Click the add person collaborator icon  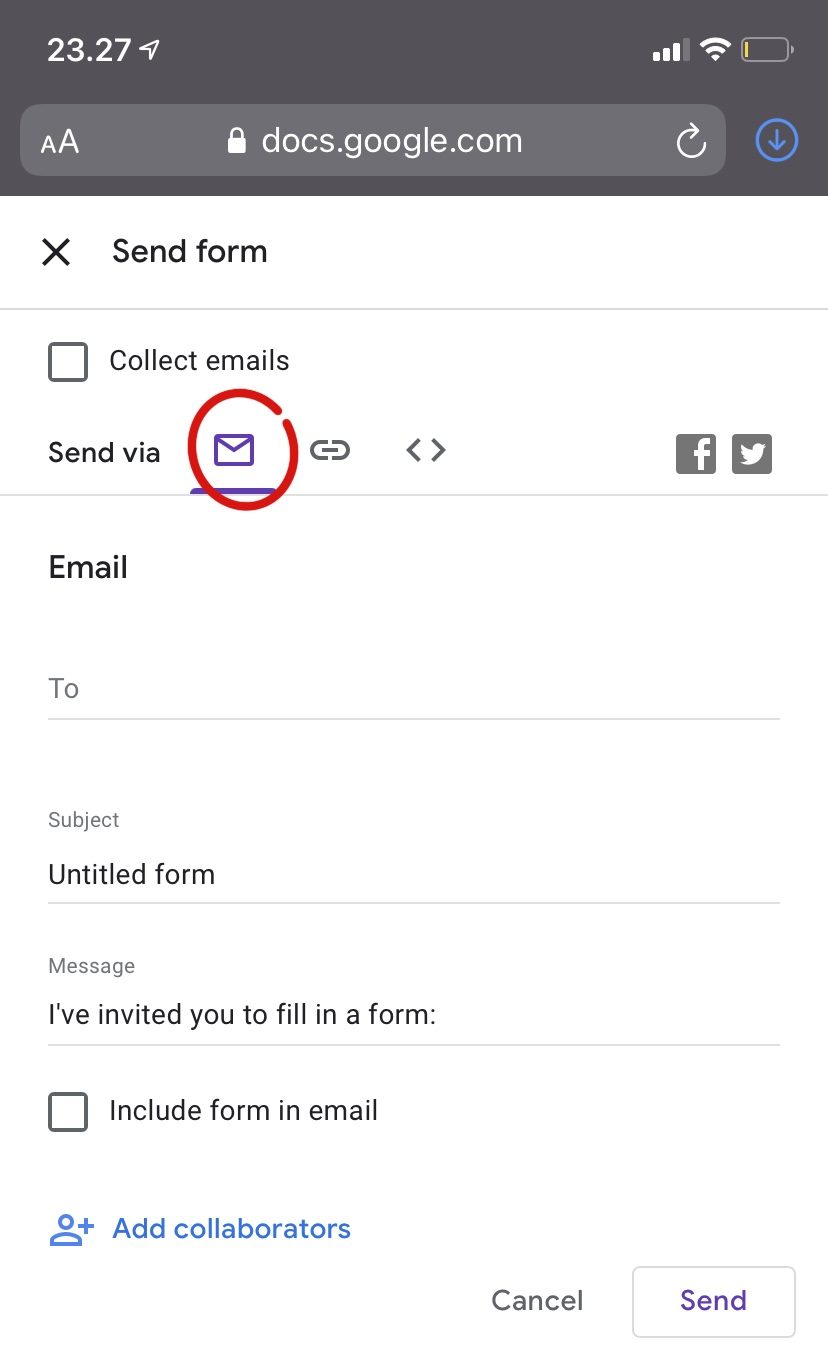pos(71,1229)
